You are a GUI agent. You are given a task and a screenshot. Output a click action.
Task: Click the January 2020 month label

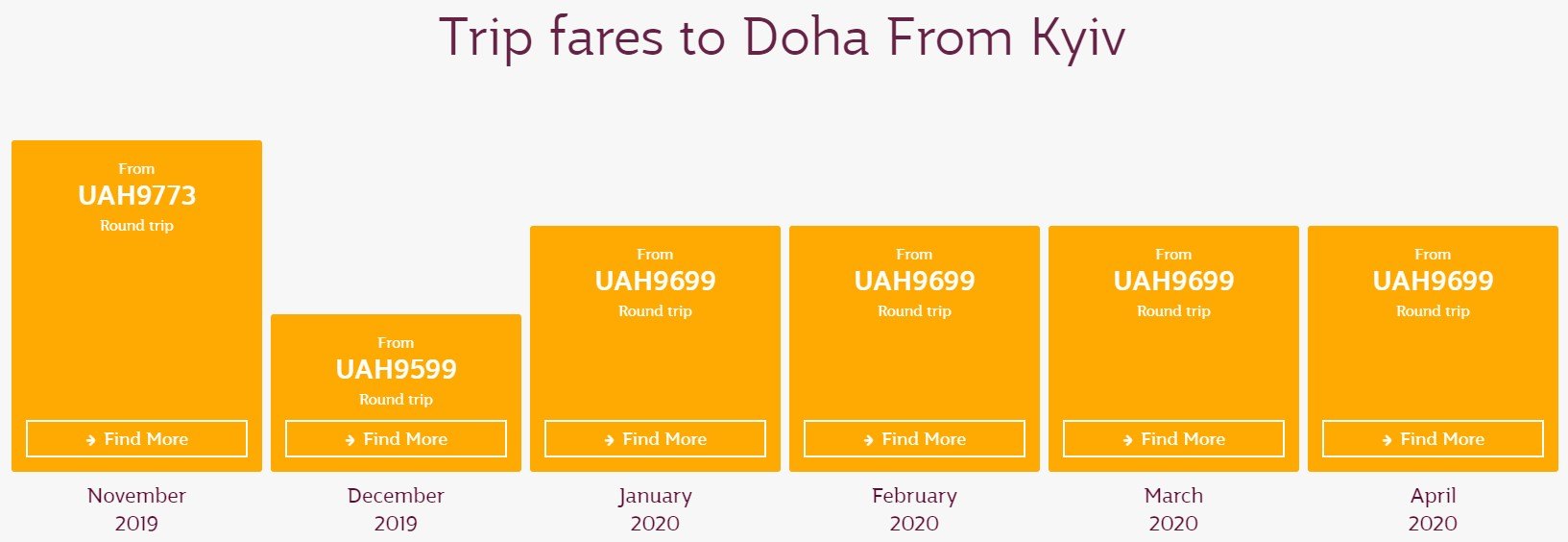[655, 509]
